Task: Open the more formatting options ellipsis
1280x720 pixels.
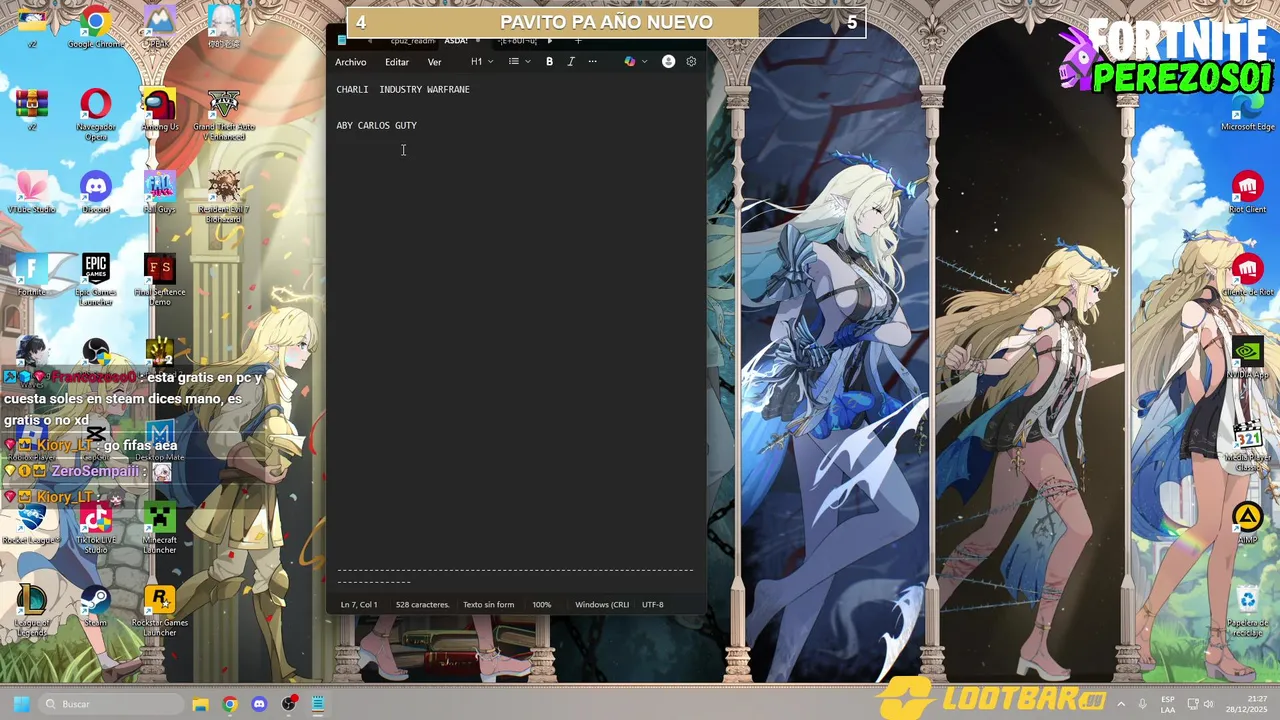Action: pos(592,62)
